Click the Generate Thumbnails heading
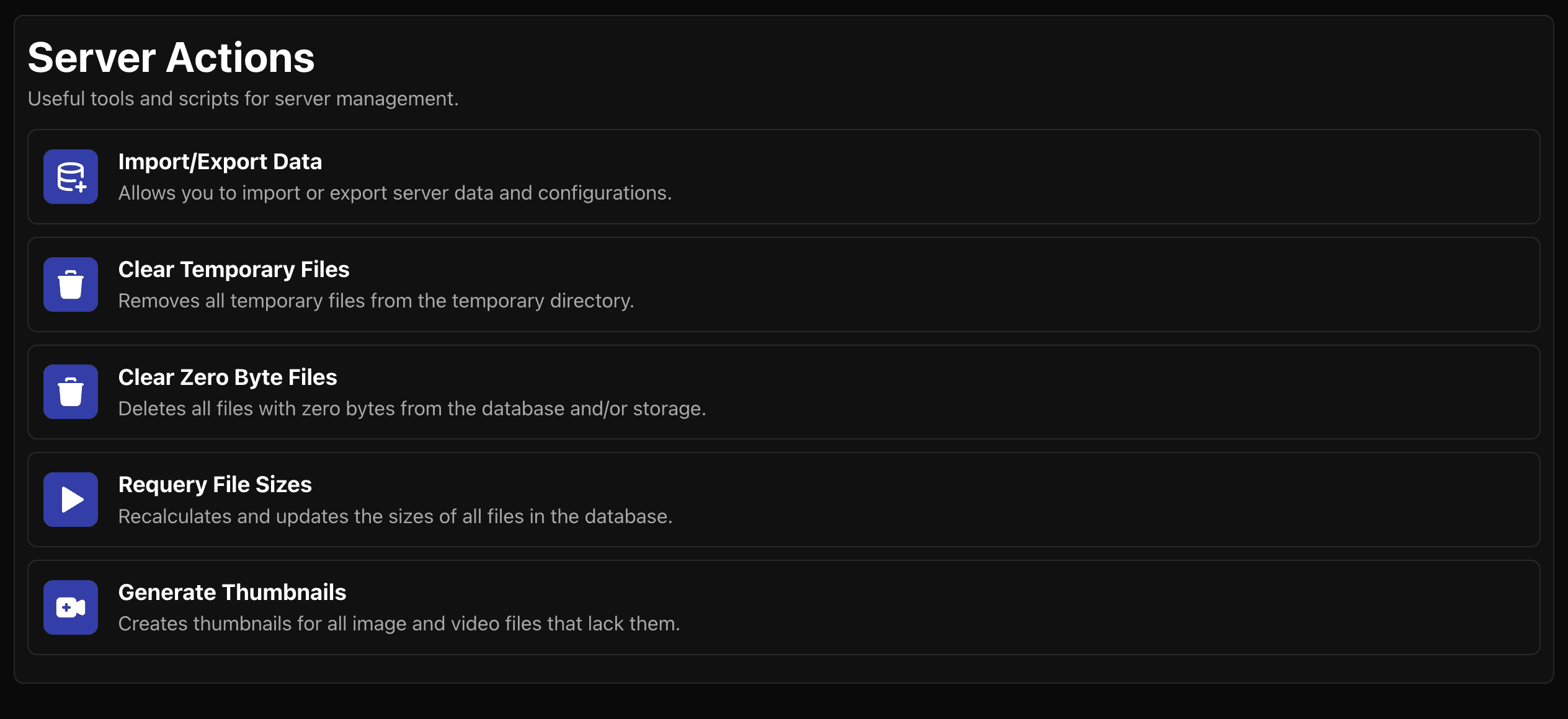 (232, 593)
